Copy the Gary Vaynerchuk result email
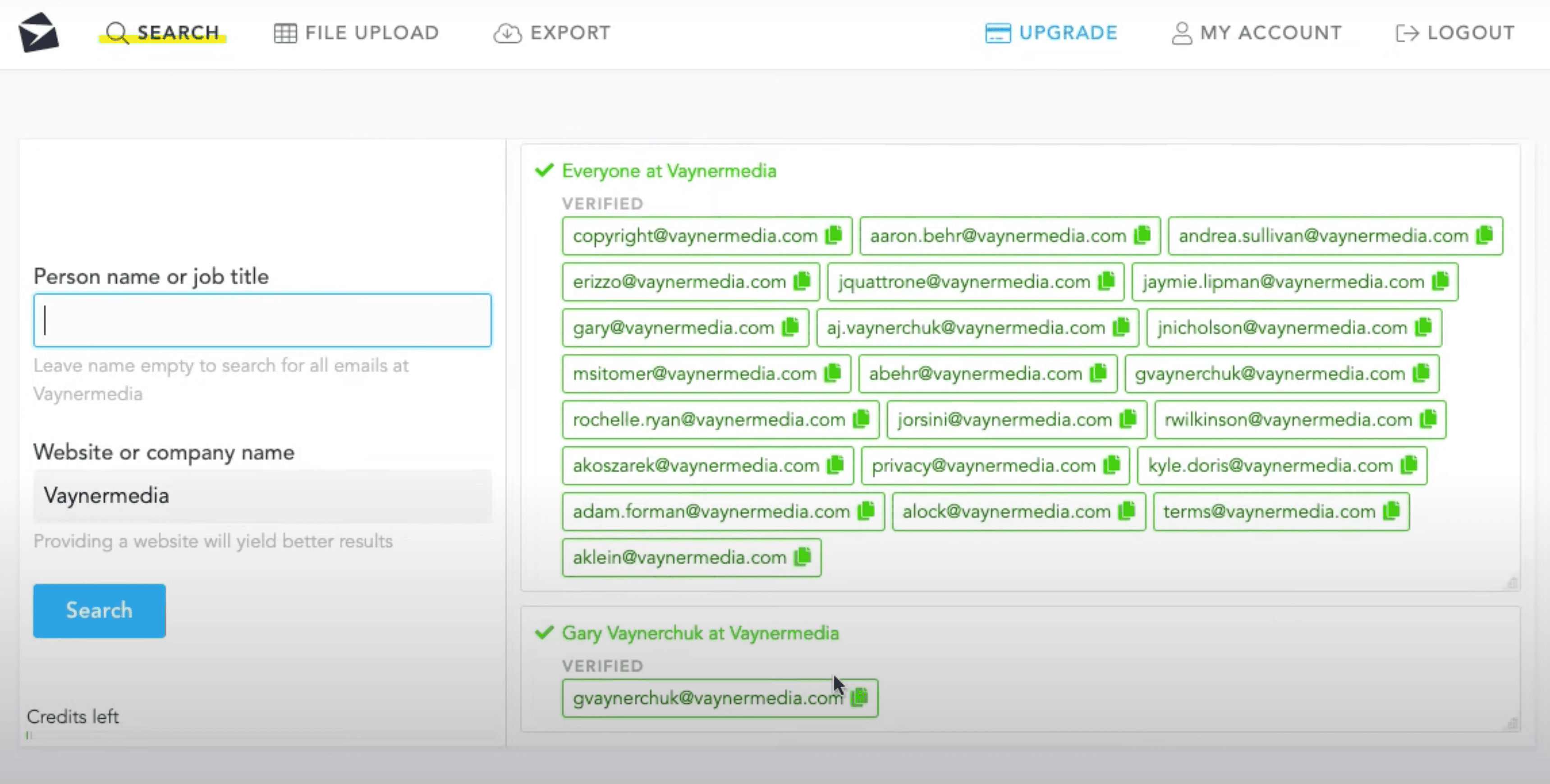The image size is (1550, 784). click(859, 697)
